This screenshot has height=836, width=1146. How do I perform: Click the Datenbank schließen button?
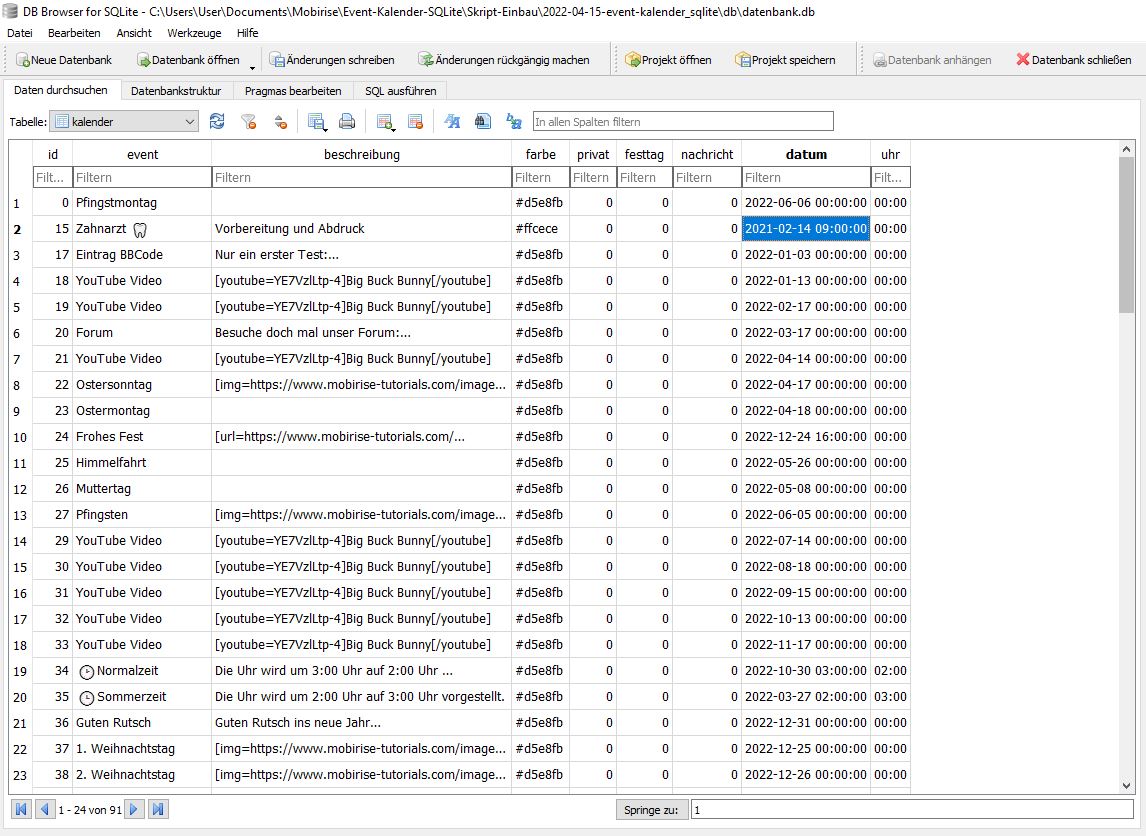point(1073,60)
